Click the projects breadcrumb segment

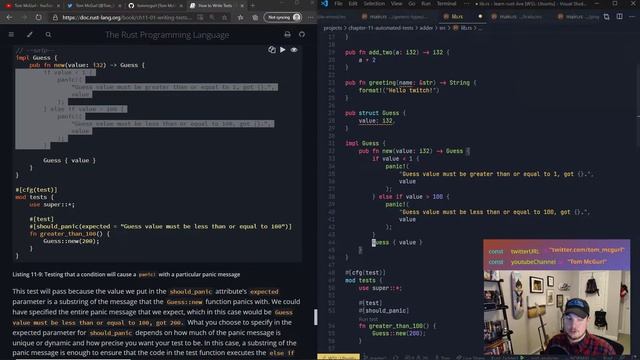click(333, 28)
